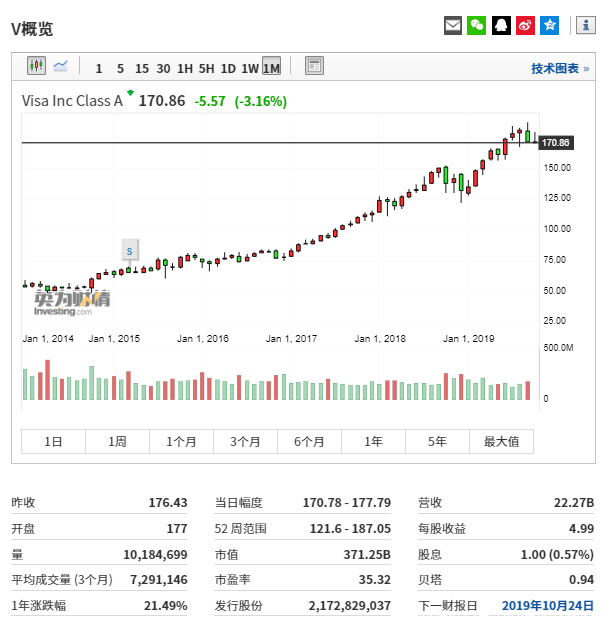
Task: Click Visa Inc Class A chart title
Action: tap(72, 101)
